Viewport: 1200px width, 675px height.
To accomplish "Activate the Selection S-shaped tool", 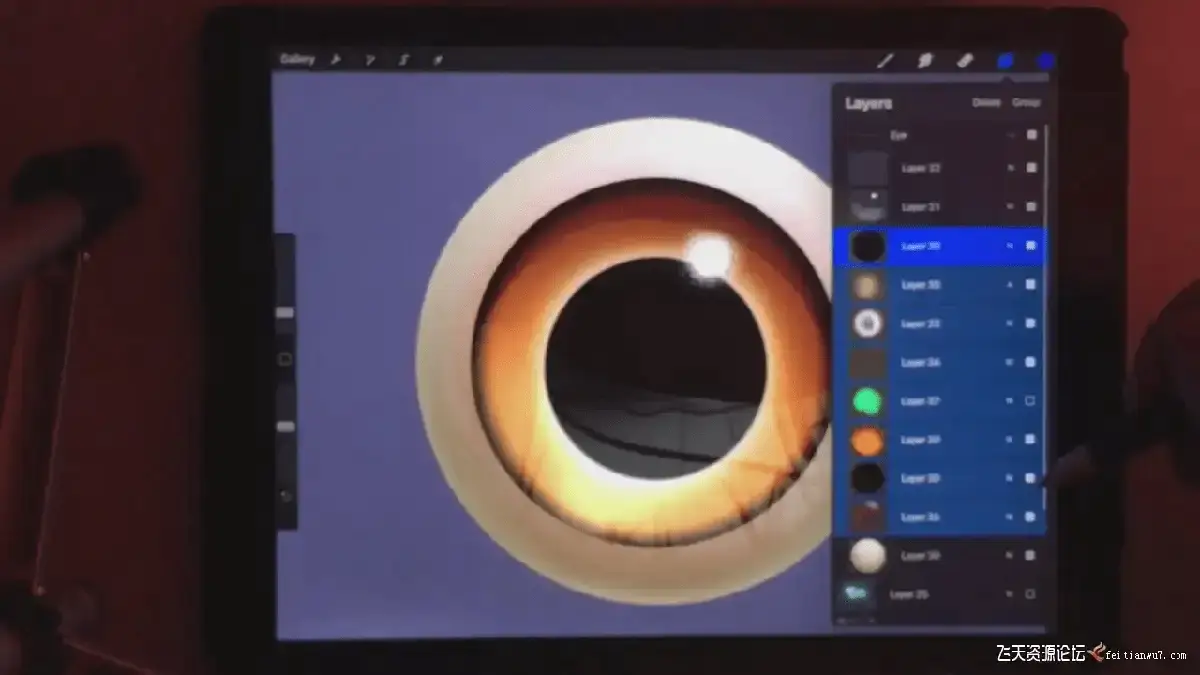I will pyautogui.click(x=404, y=60).
